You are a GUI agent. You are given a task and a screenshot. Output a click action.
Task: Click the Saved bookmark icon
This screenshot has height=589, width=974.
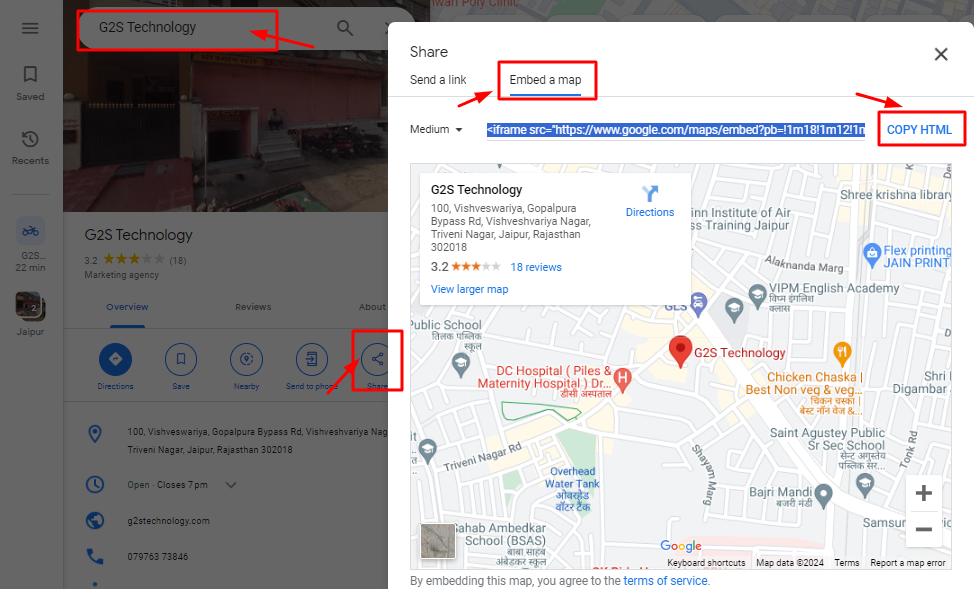(x=30, y=75)
